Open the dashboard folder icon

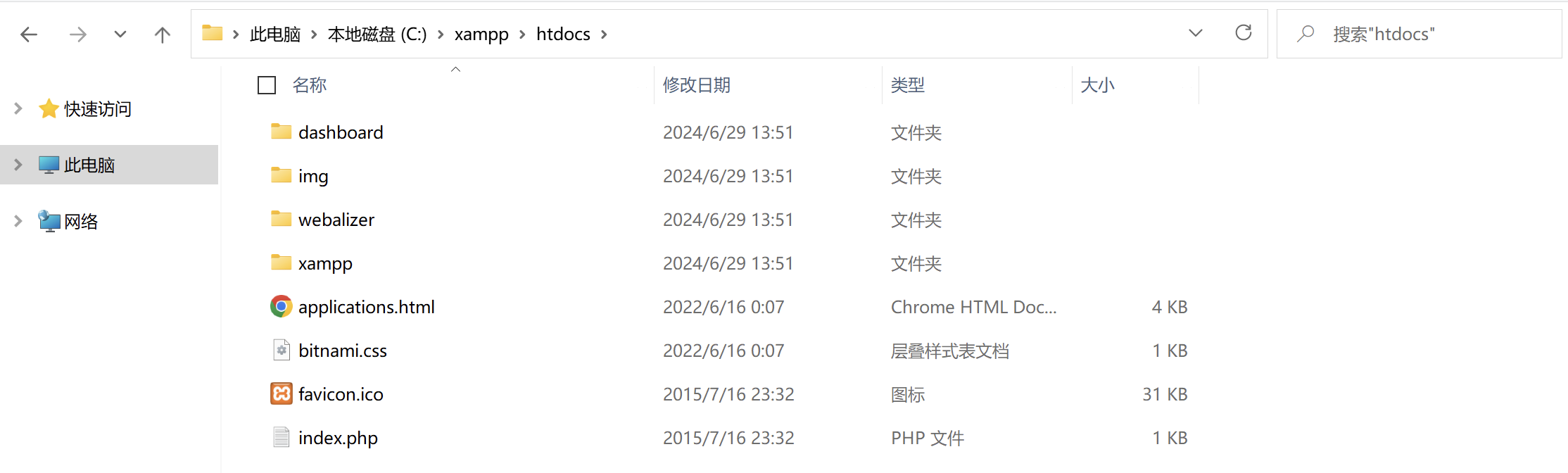[x=281, y=132]
